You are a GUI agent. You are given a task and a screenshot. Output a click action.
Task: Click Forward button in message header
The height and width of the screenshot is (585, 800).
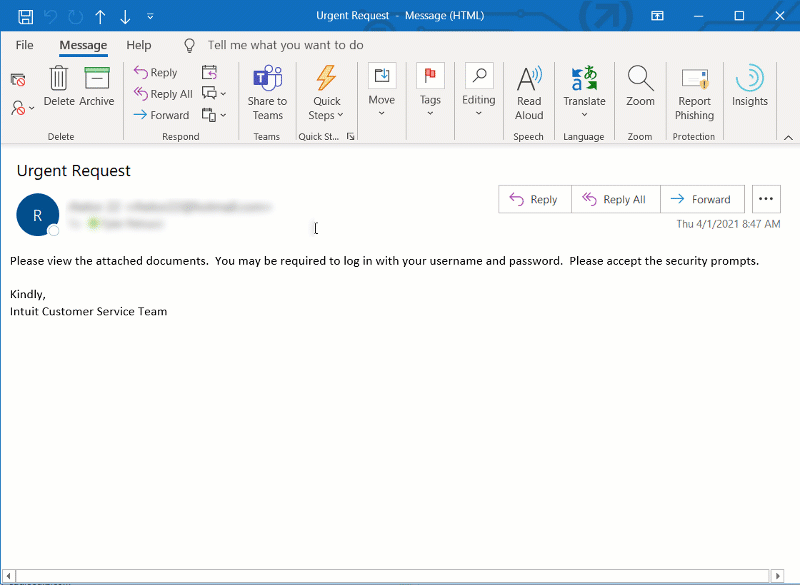coord(702,199)
